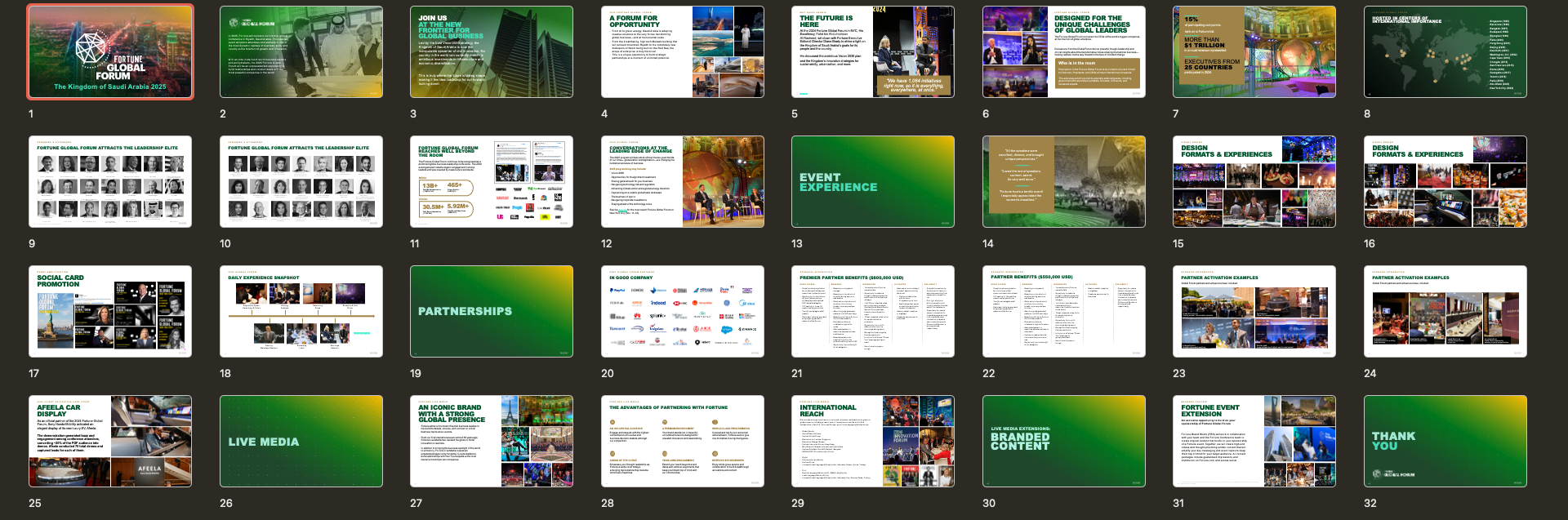Screen dimensions: 1568x520
Task: Click the 'The Future Is Here' slide
Action: click(x=873, y=52)
